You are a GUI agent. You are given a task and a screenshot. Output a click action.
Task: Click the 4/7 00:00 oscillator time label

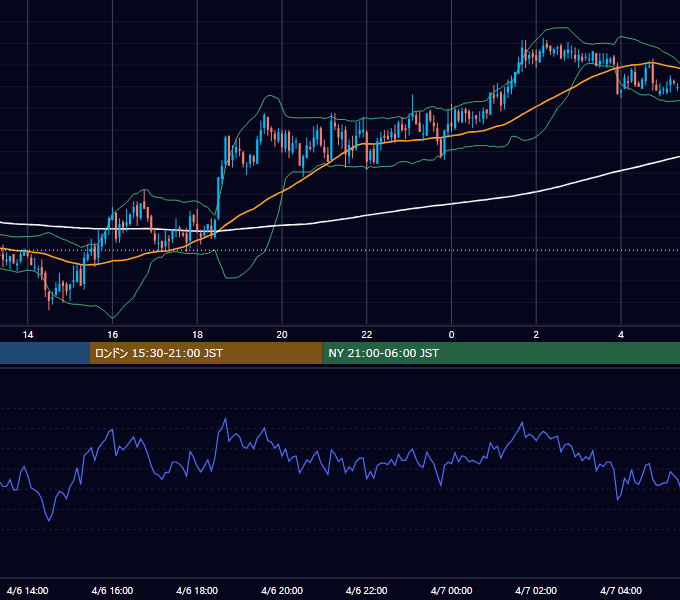[x=451, y=590]
